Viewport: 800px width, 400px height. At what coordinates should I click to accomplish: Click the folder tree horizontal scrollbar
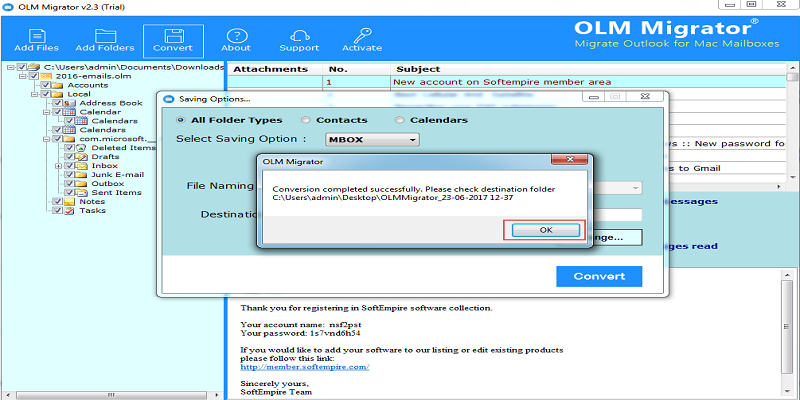pos(111,395)
